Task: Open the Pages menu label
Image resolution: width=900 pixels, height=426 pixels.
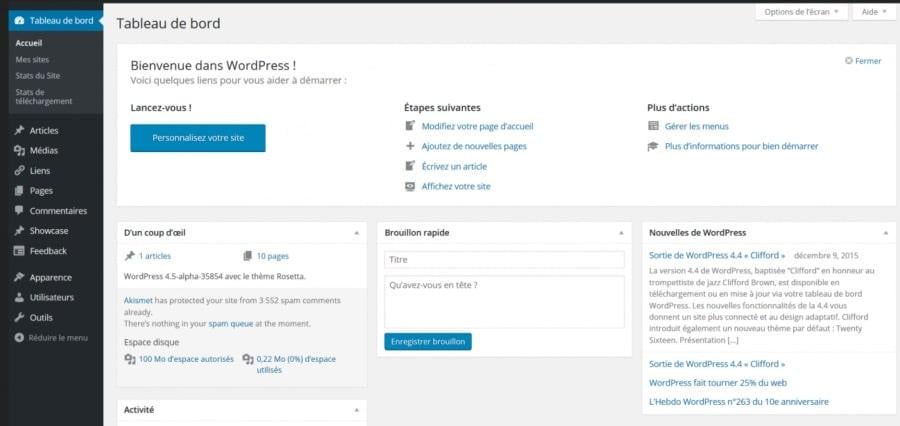Action: (41, 191)
